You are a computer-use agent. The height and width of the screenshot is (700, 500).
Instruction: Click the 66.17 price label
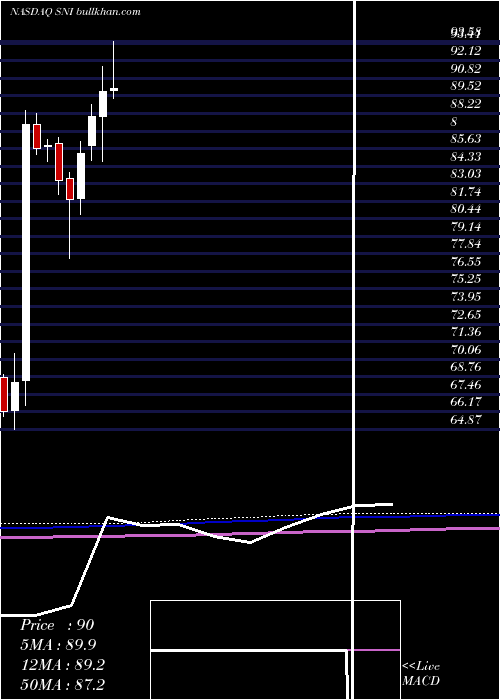click(x=466, y=402)
